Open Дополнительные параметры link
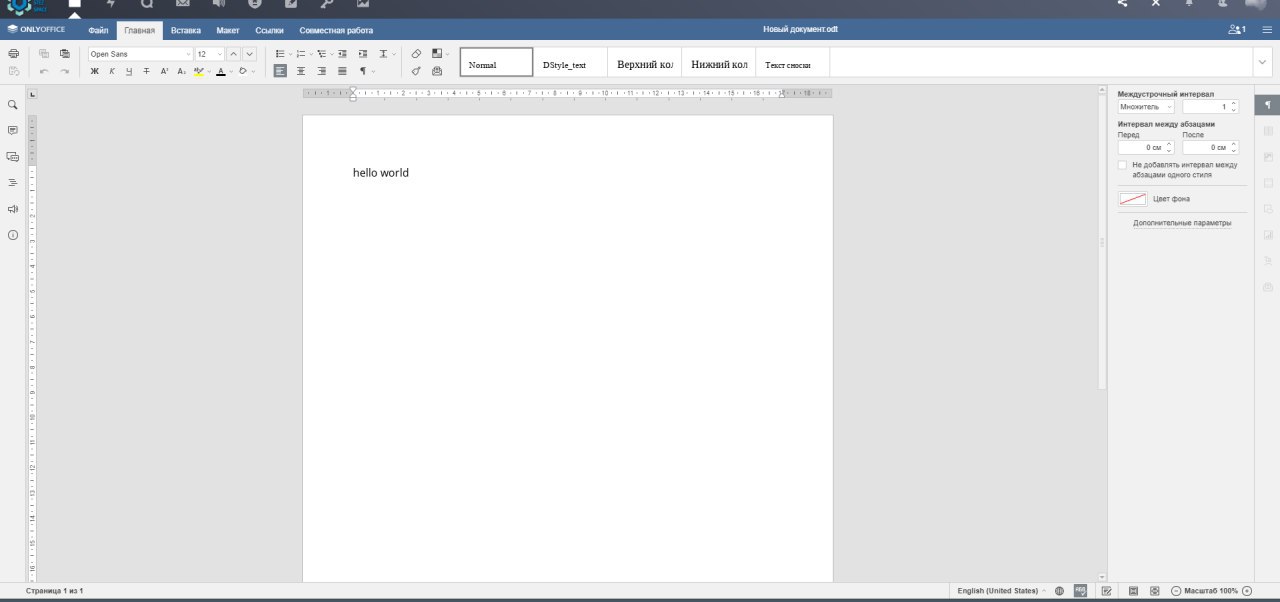Screen dimensions: 1280x602 [1182, 223]
